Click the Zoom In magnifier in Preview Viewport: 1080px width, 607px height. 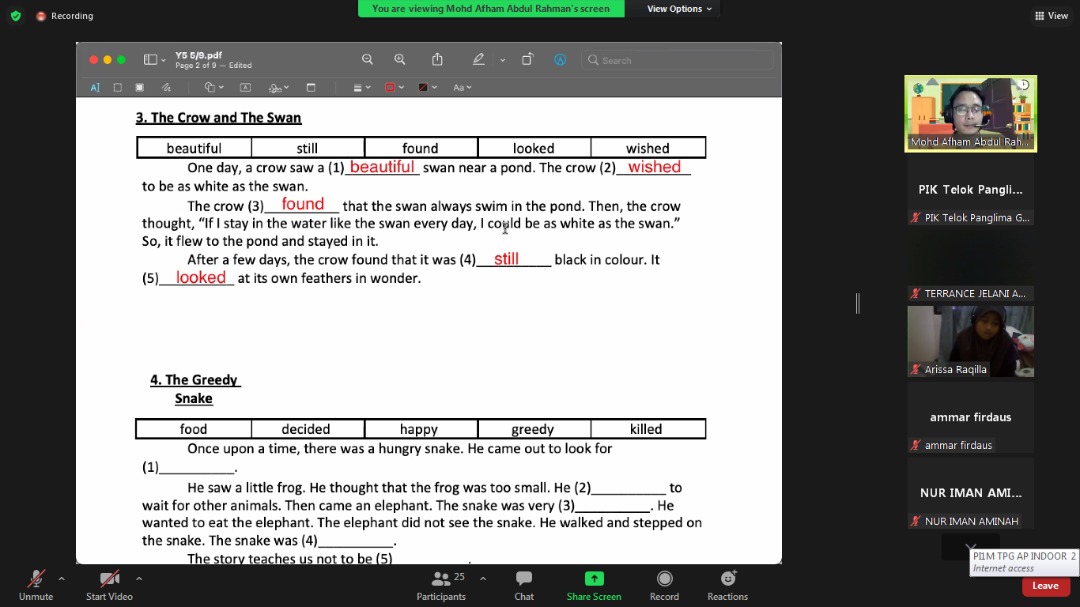pos(399,60)
